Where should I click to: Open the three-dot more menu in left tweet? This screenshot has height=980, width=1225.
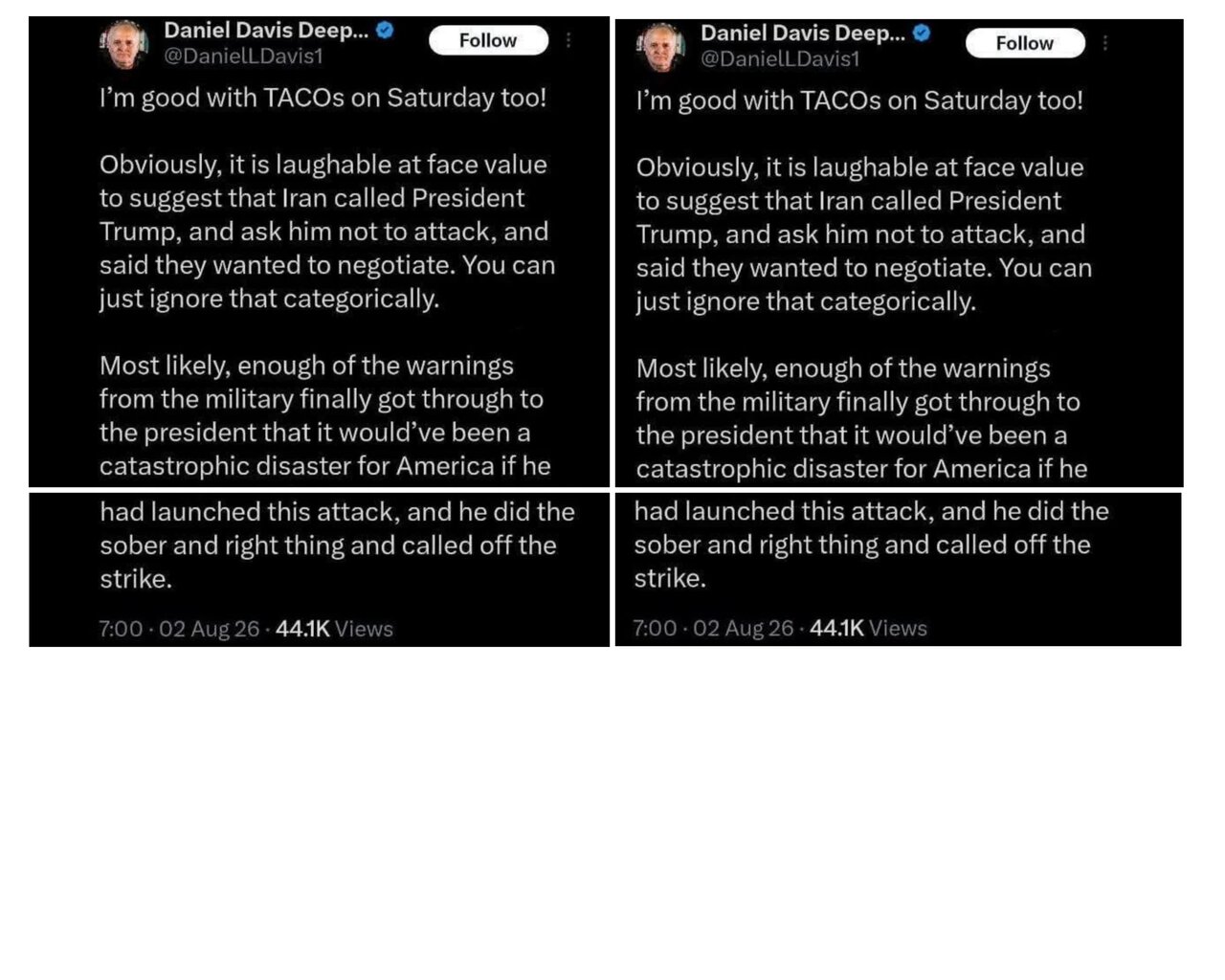tap(568, 40)
